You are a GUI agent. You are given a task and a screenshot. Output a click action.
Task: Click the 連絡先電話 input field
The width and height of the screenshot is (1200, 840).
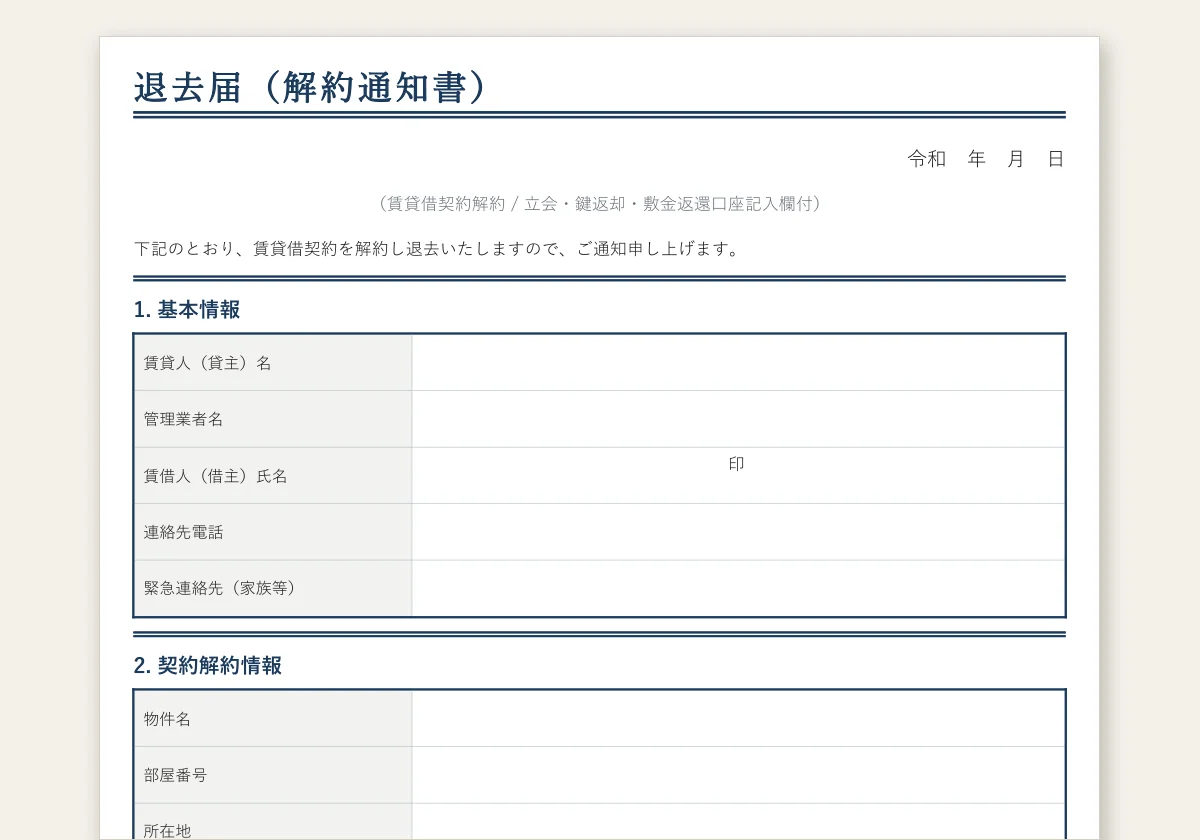(x=738, y=532)
